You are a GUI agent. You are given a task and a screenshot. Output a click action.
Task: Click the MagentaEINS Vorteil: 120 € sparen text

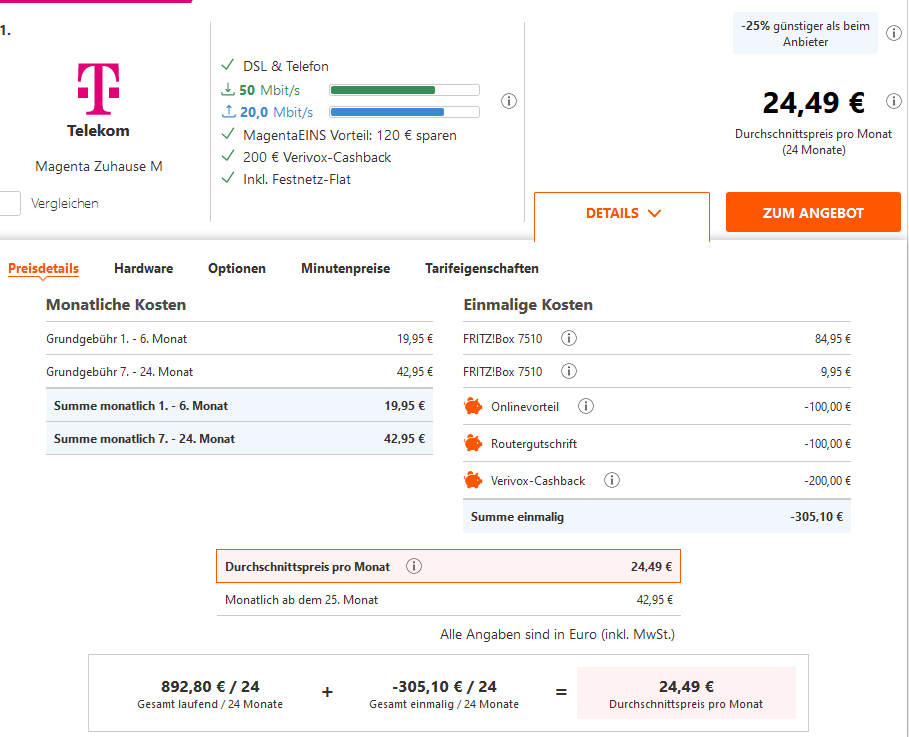click(x=350, y=135)
